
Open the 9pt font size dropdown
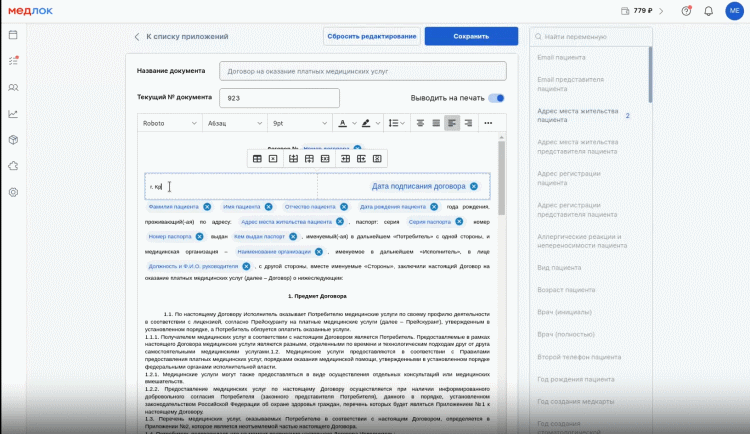[x=299, y=123]
